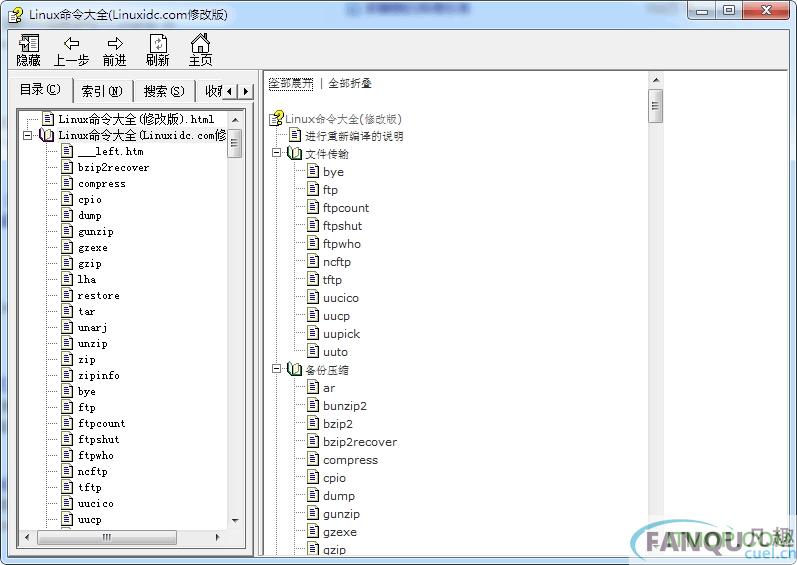
Task: Open the ftpshut link in the right pane
Action: [343, 226]
